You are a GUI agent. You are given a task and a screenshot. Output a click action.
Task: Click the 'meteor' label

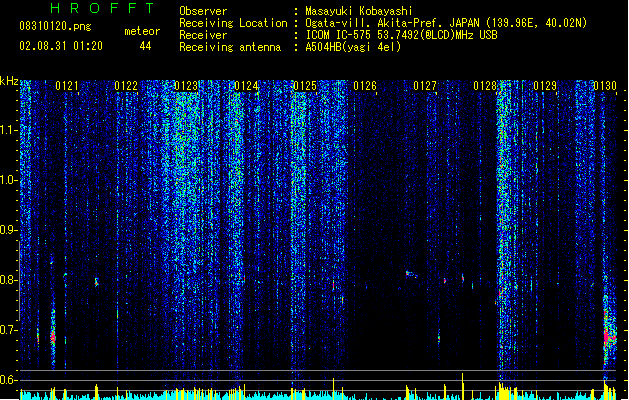coord(142,31)
